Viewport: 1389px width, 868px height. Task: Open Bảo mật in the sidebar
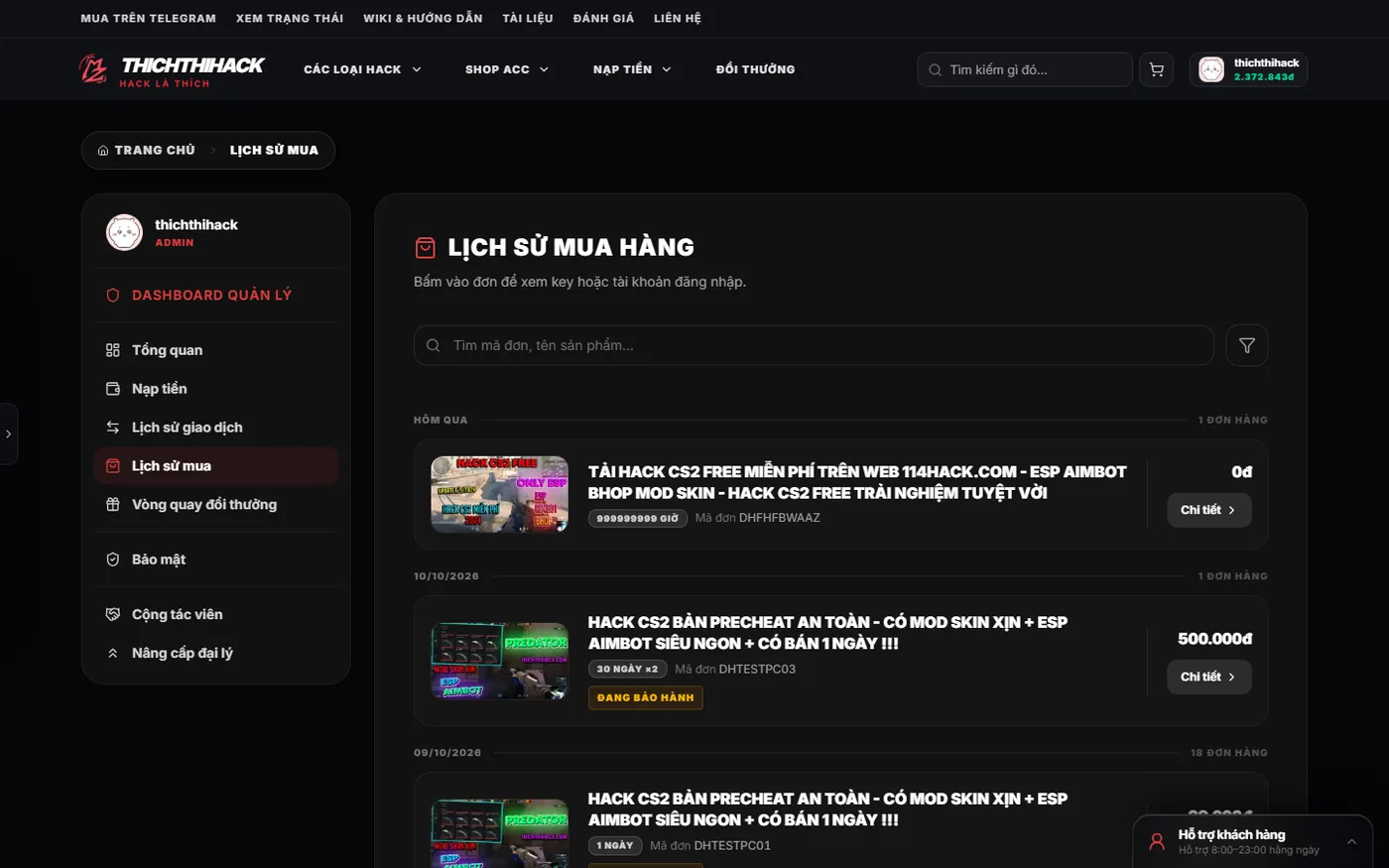point(216,559)
